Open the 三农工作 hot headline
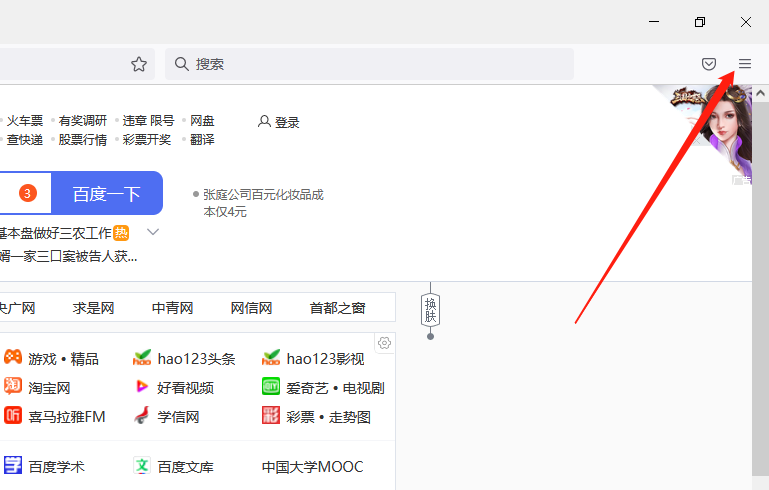The image size is (769, 490). pyautogui.click(x=56, y=233)
